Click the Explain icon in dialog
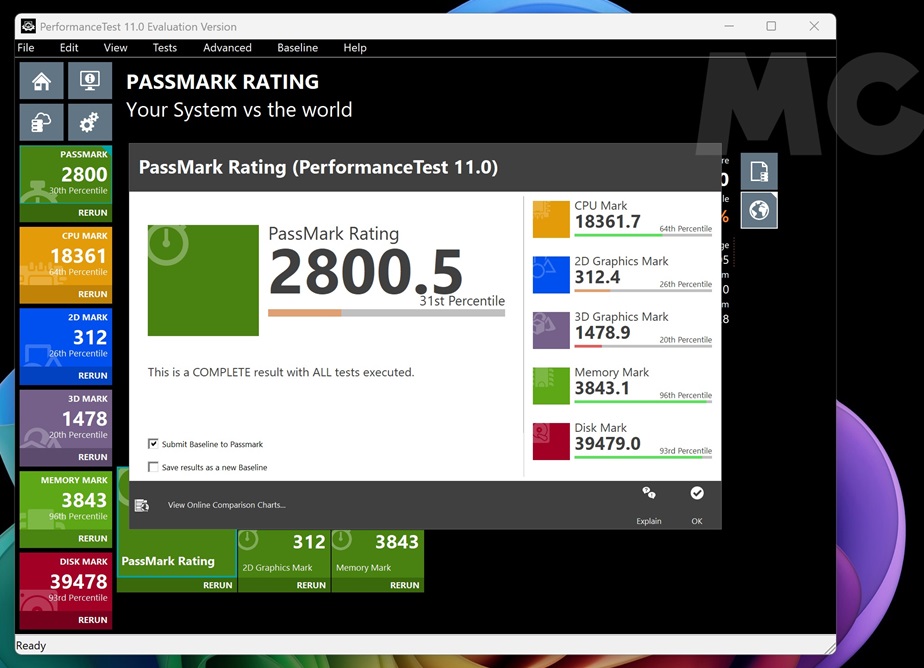 [x=649, y=493]
